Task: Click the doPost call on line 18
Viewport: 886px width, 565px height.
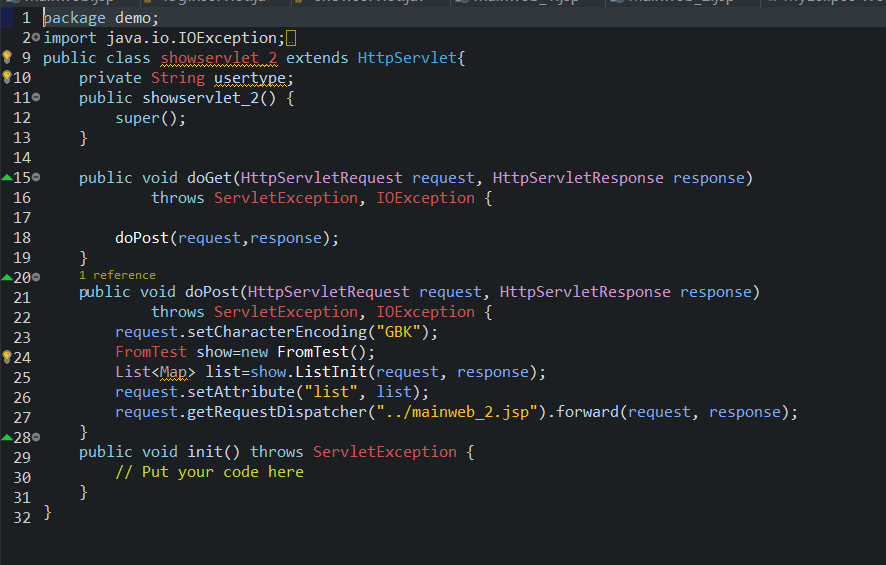Action: (x=142, y=238)
